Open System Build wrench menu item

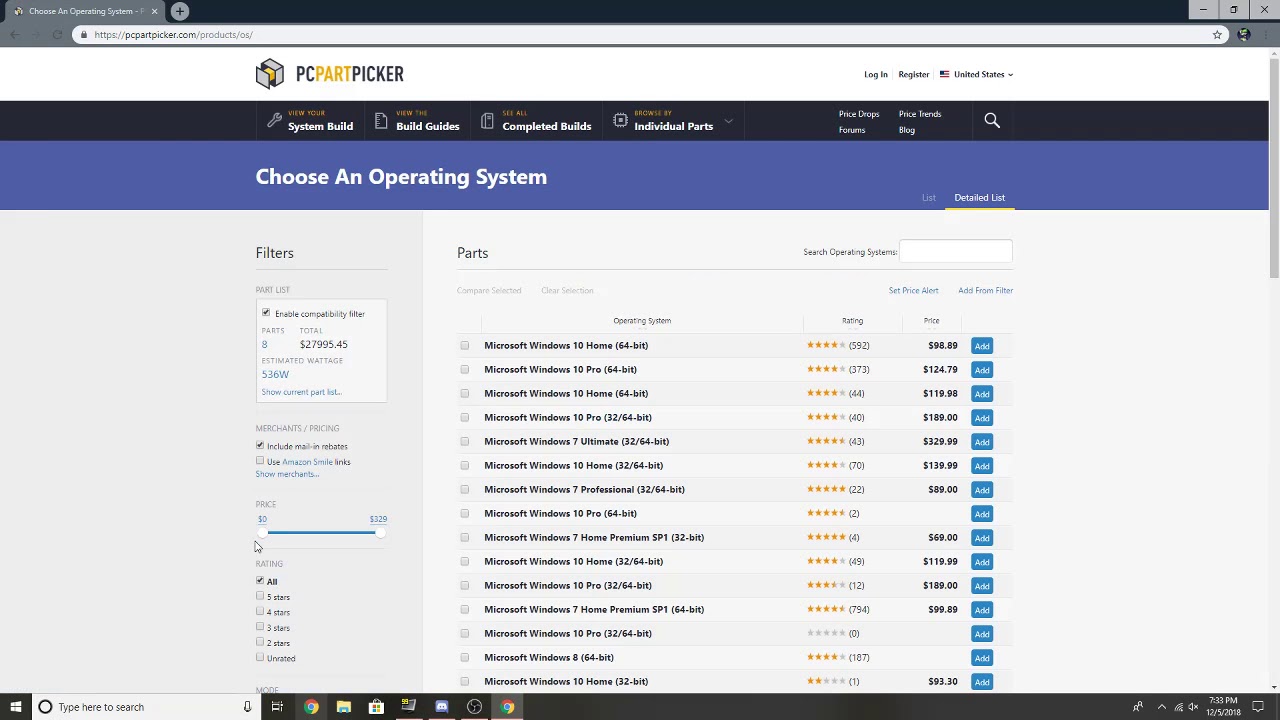click(310, 121)
